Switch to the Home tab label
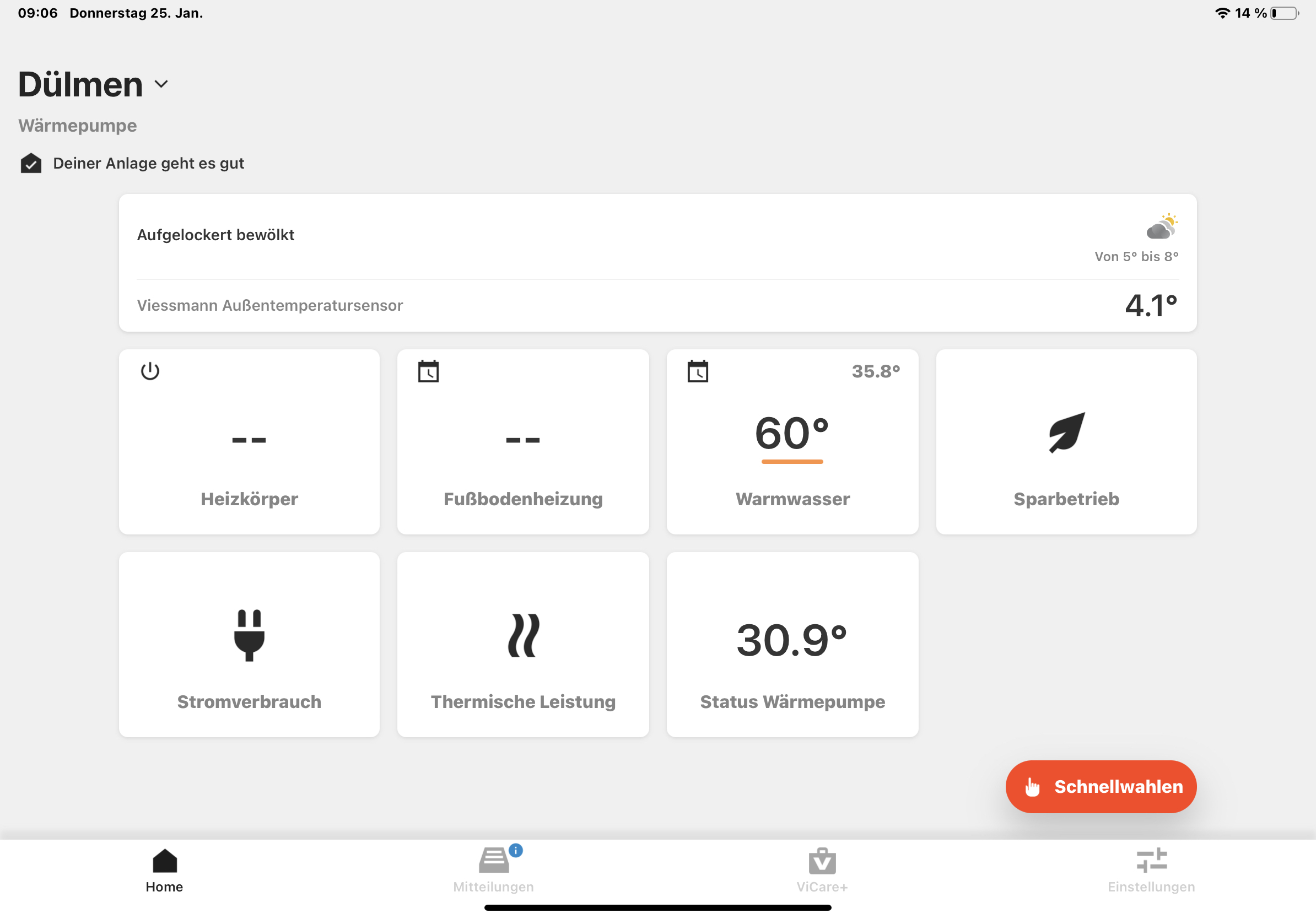Viewport: 1316px width, 919px height. pyautogui.click(x=164, y=887)
